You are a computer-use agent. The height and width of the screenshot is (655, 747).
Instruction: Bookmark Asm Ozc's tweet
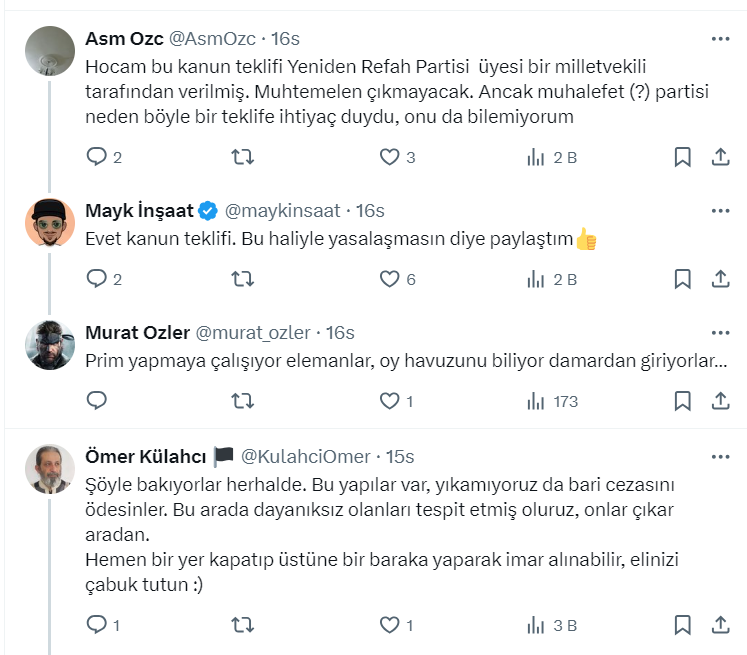(x=682, y=157)
